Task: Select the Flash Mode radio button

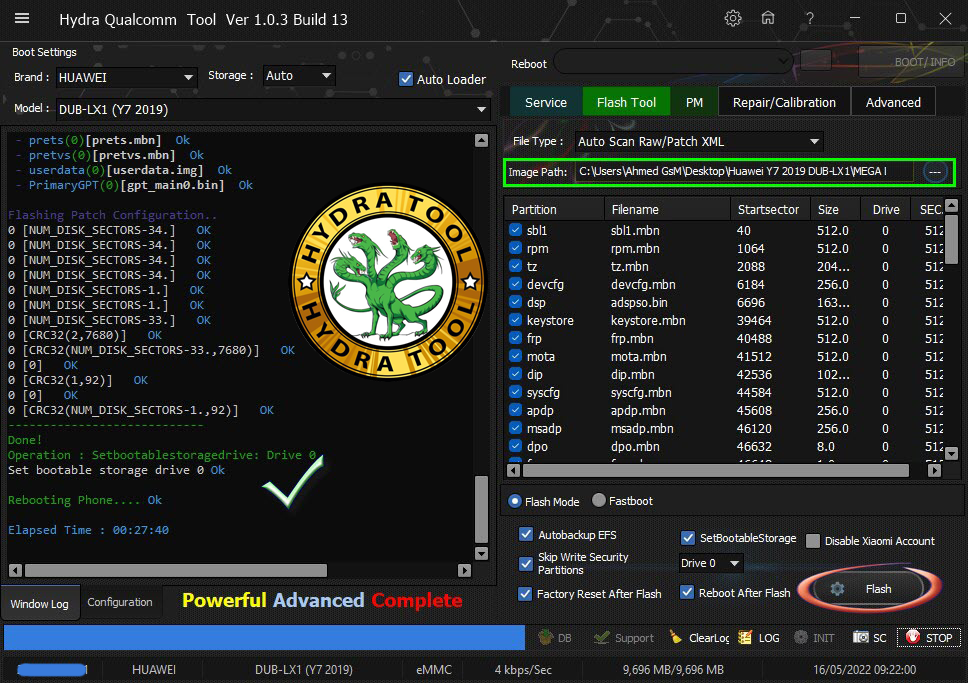Action: click(x=515, y=501)
